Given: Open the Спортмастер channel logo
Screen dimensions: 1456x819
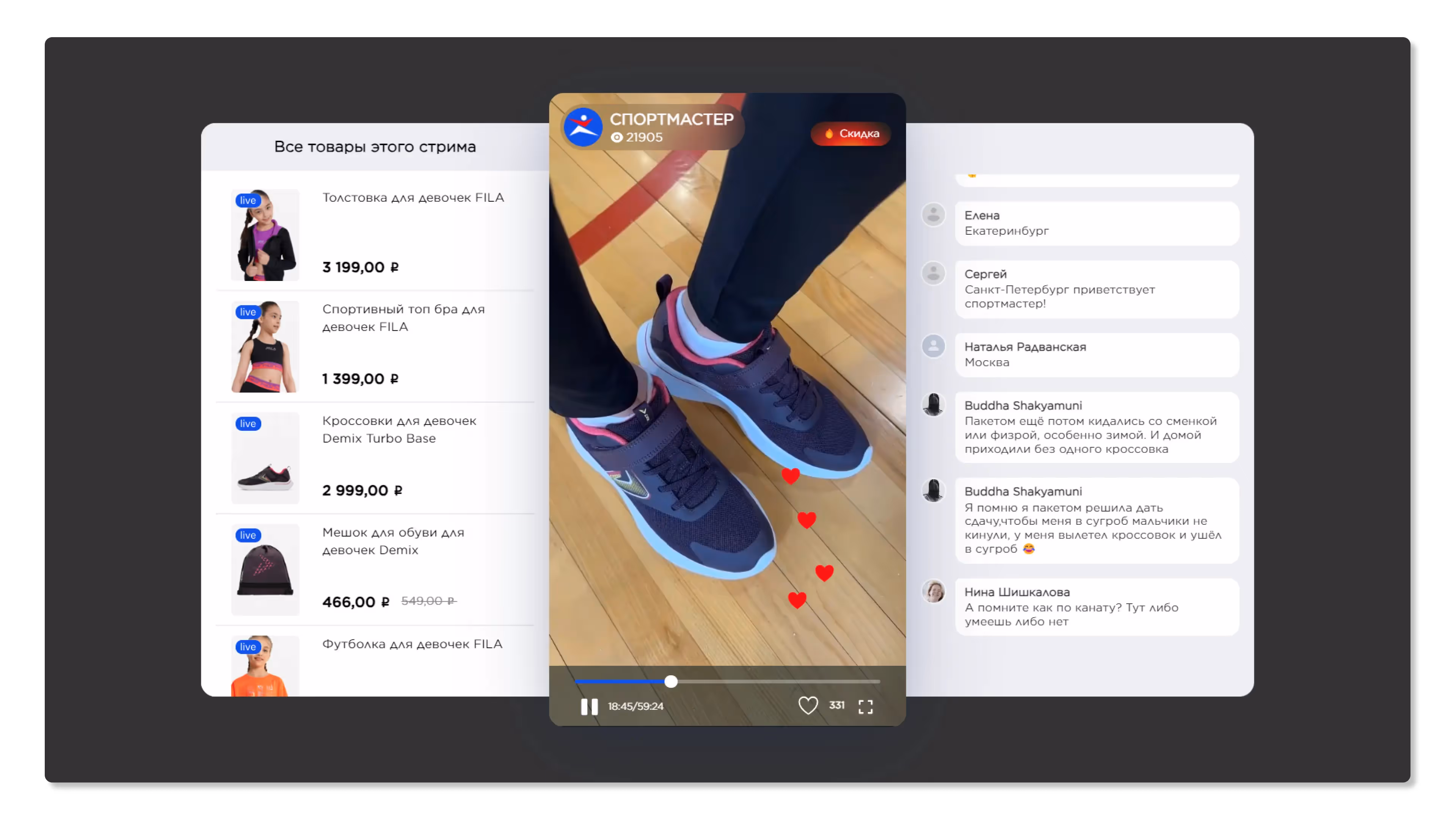Looking at the screenshot, I should point(583,127).
